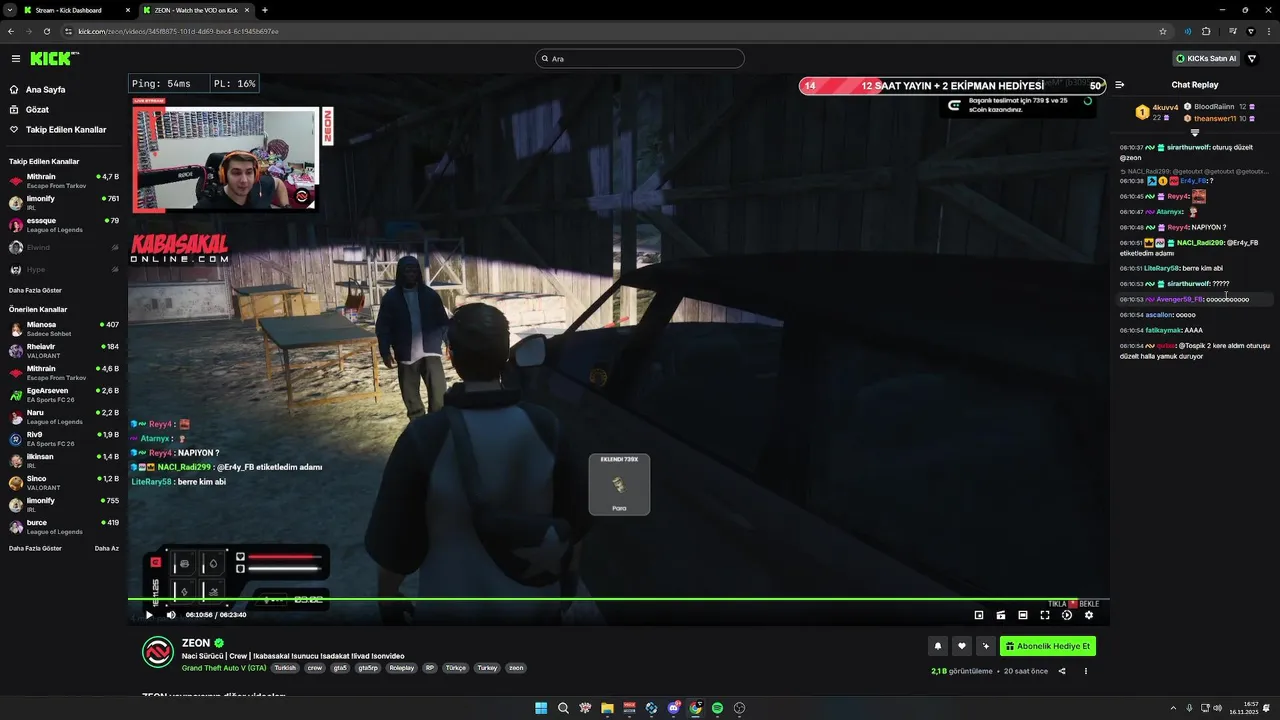Click Abonelik Hediye Et button
Image resolution: width=1280 pixels, height=720 pixels.
pyautogui.click(x=1048, y=646)
